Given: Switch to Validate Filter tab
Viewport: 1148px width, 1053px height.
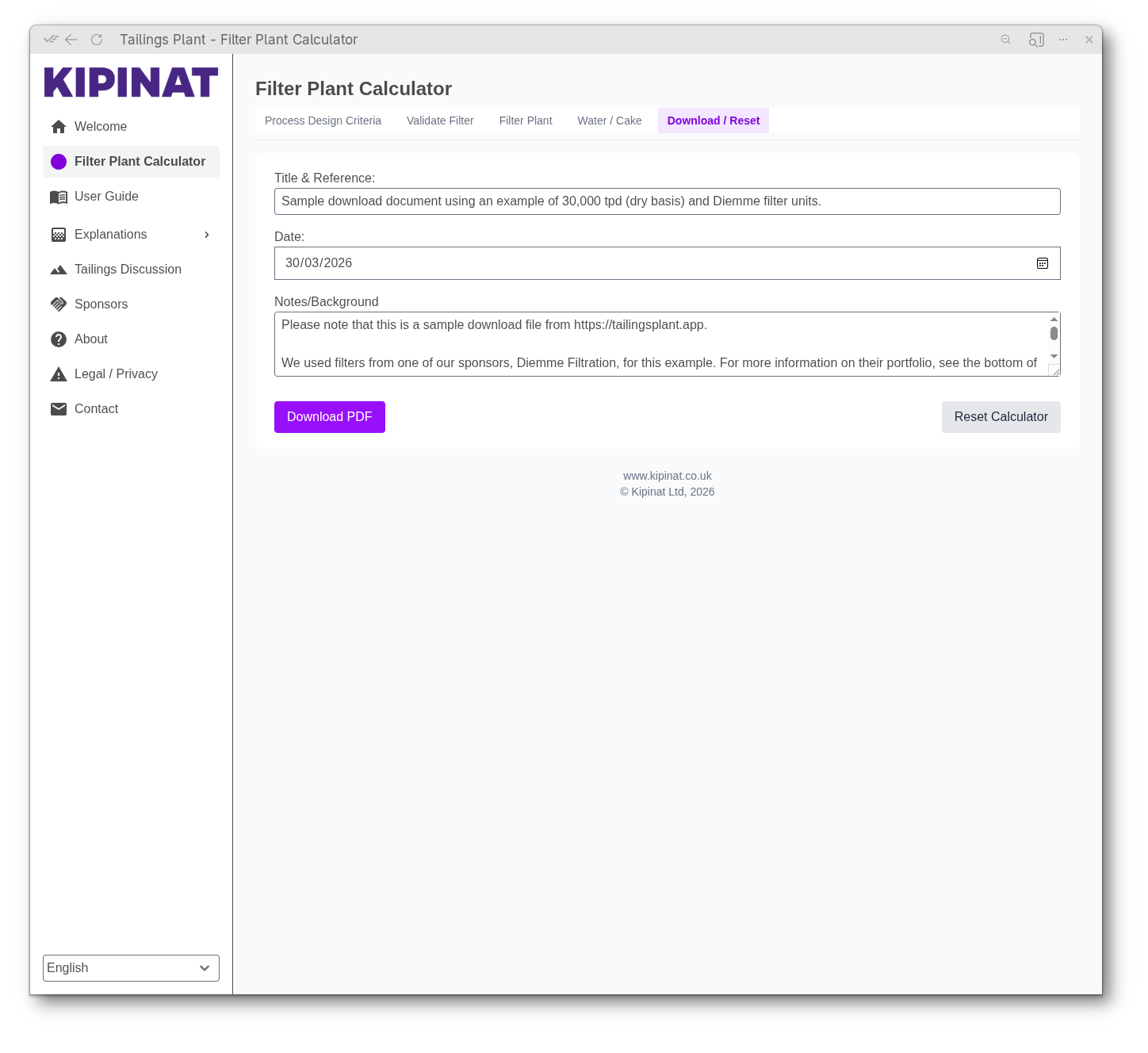Looking at the screenshot, I should 440,121.
